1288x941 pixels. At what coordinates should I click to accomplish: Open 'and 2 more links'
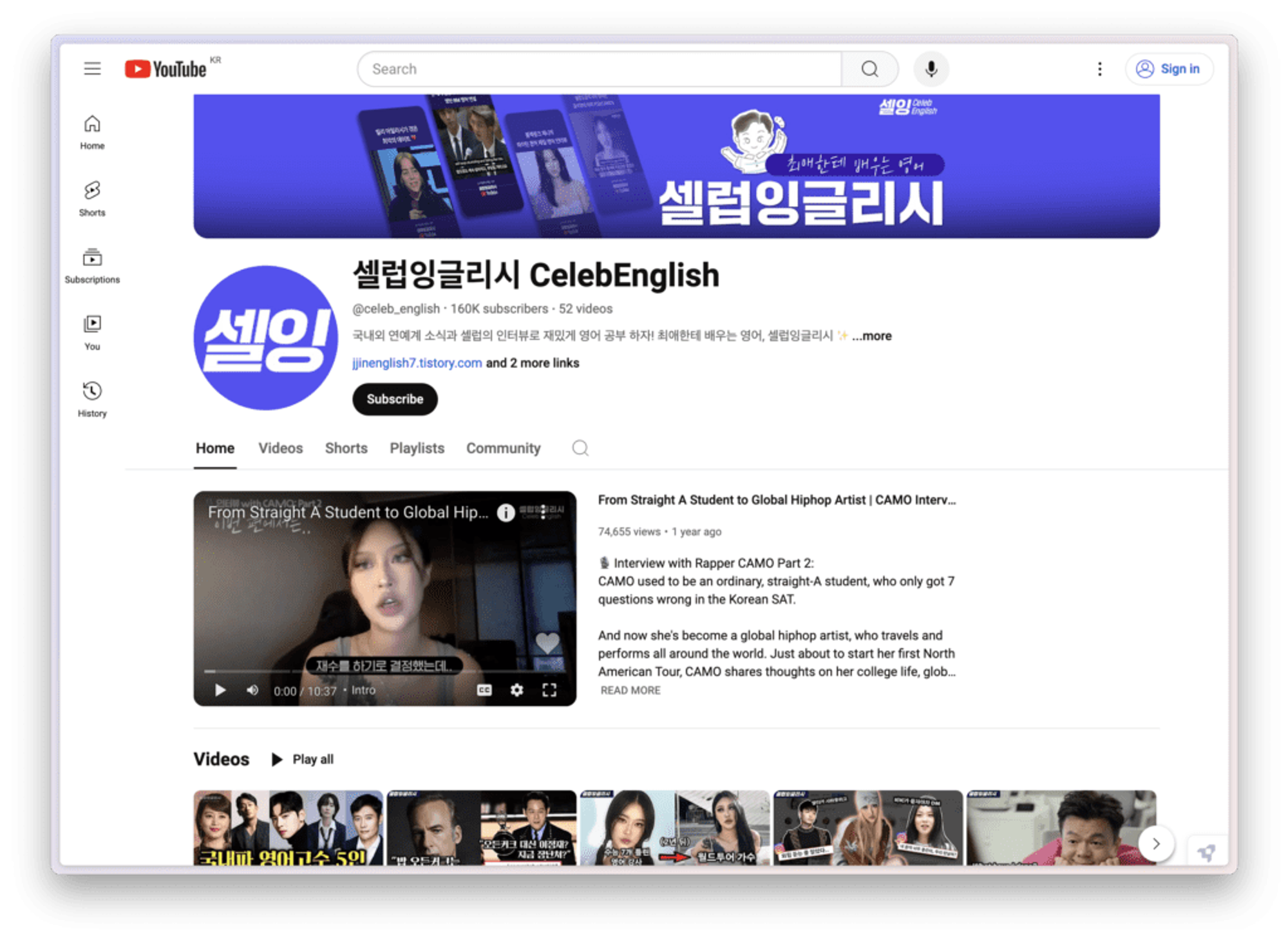pos(533,363)
